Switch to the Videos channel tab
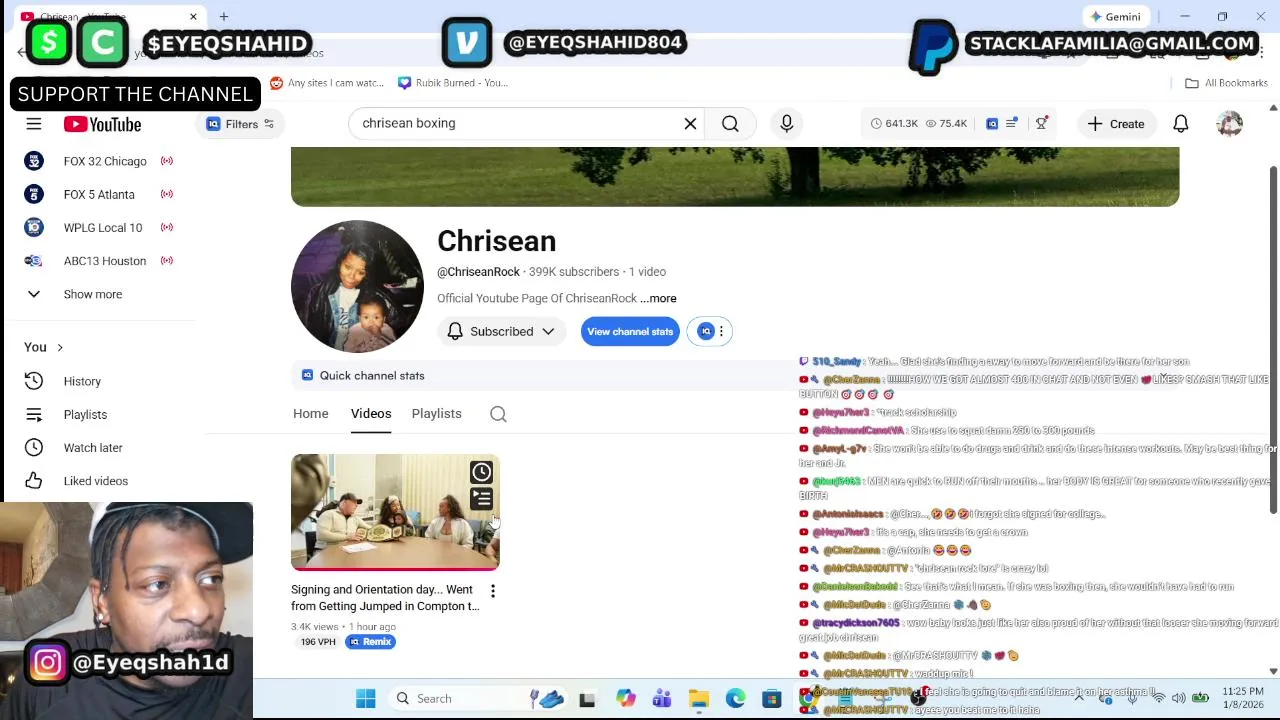The width and height of the screenshot is (1280, 720). 371,413
